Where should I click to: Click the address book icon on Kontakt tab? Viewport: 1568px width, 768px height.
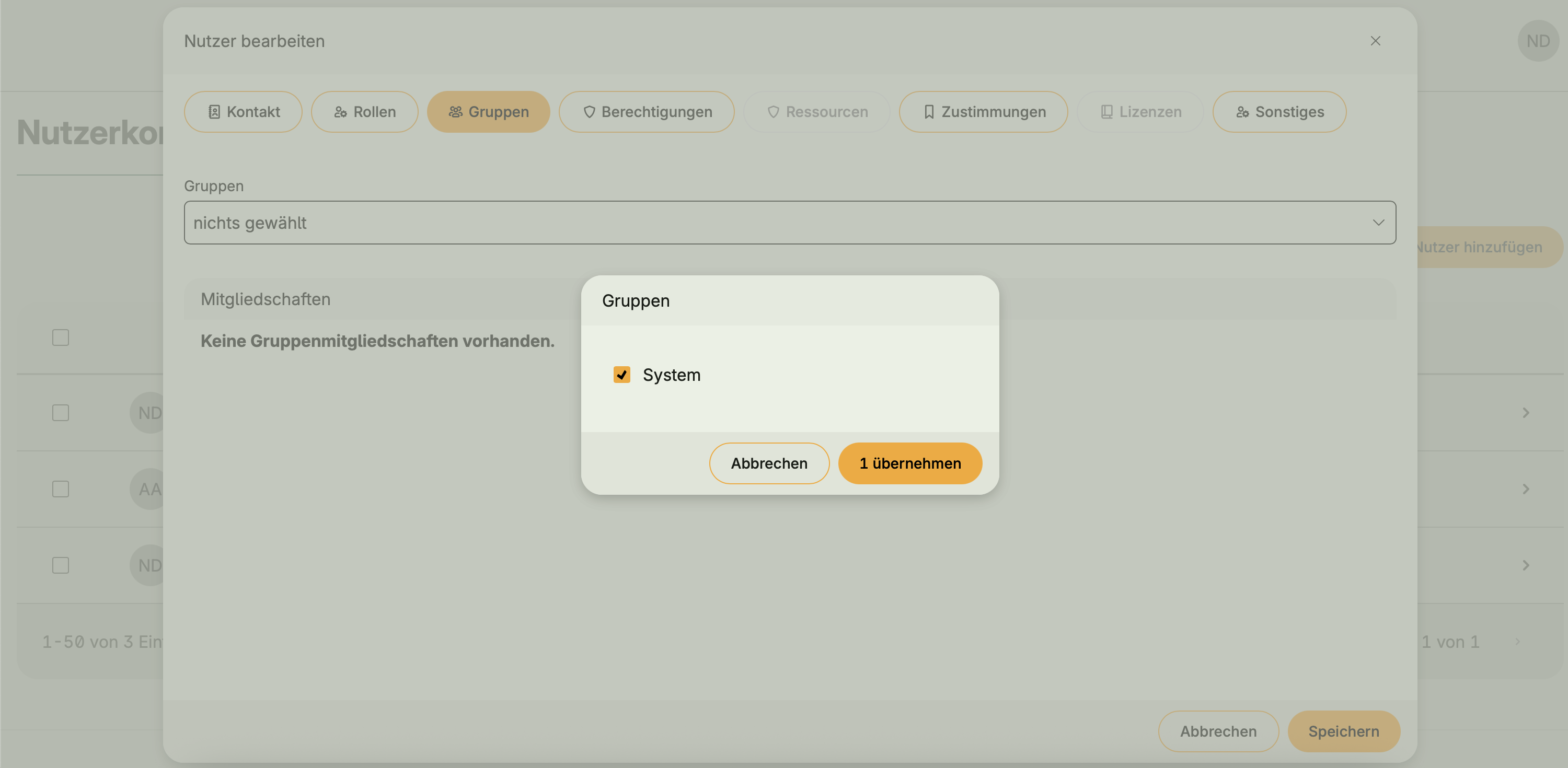point(214,112)
